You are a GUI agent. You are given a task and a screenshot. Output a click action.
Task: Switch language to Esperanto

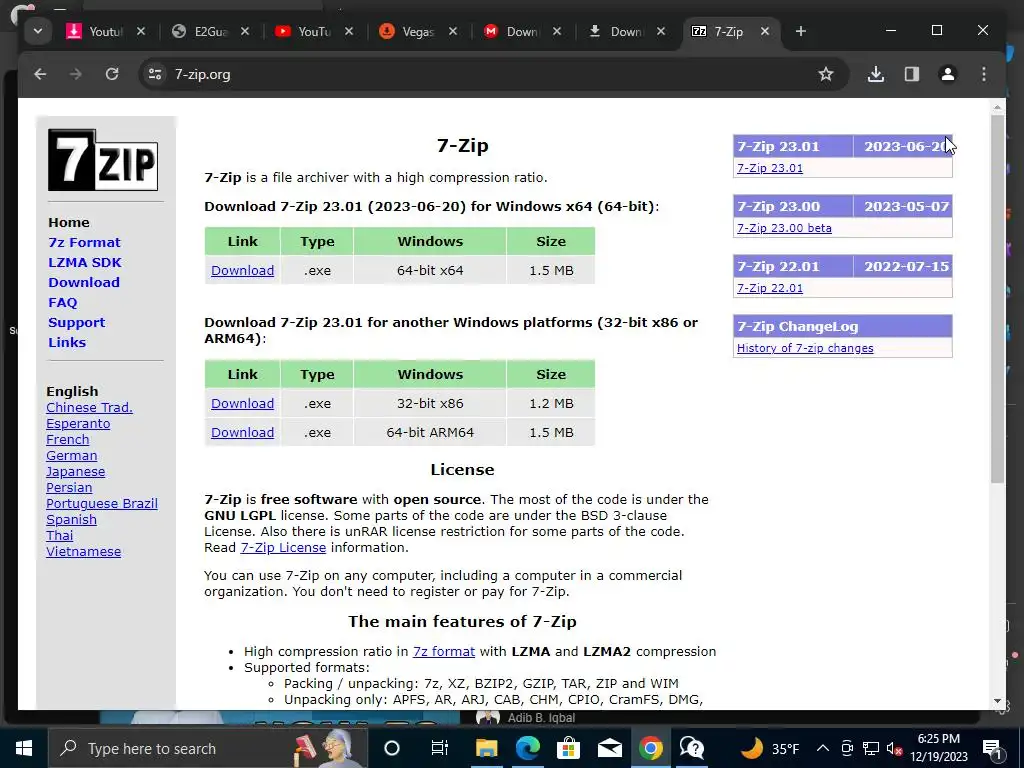pos(78,424)
